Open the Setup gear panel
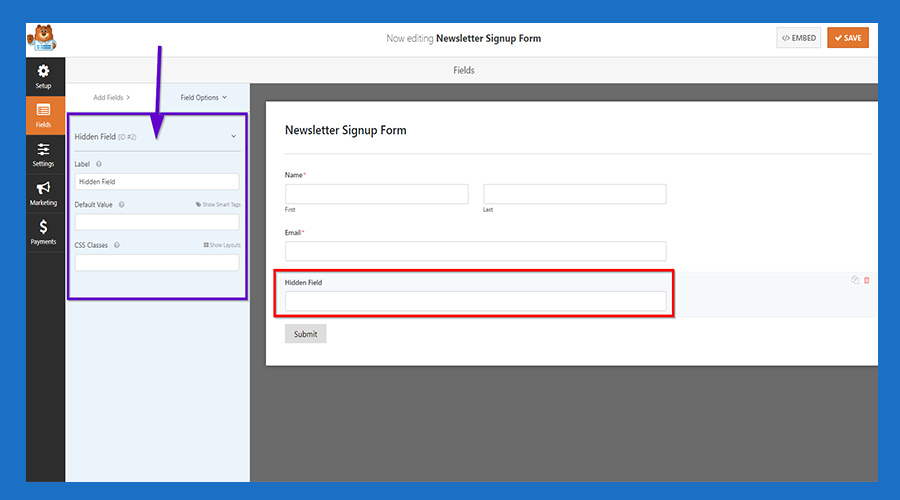Viewport: 900px width, 500px height. (44, 76)
